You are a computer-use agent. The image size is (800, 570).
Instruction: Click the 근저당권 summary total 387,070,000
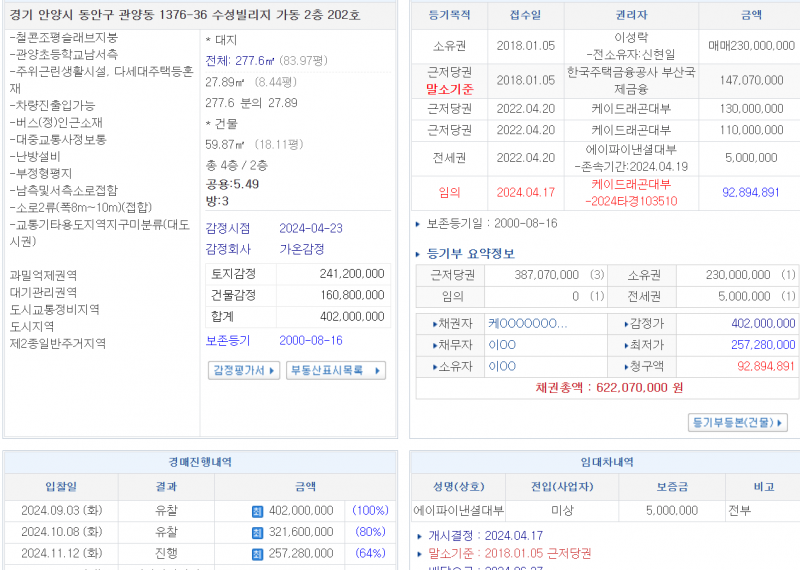pos(546,275)
